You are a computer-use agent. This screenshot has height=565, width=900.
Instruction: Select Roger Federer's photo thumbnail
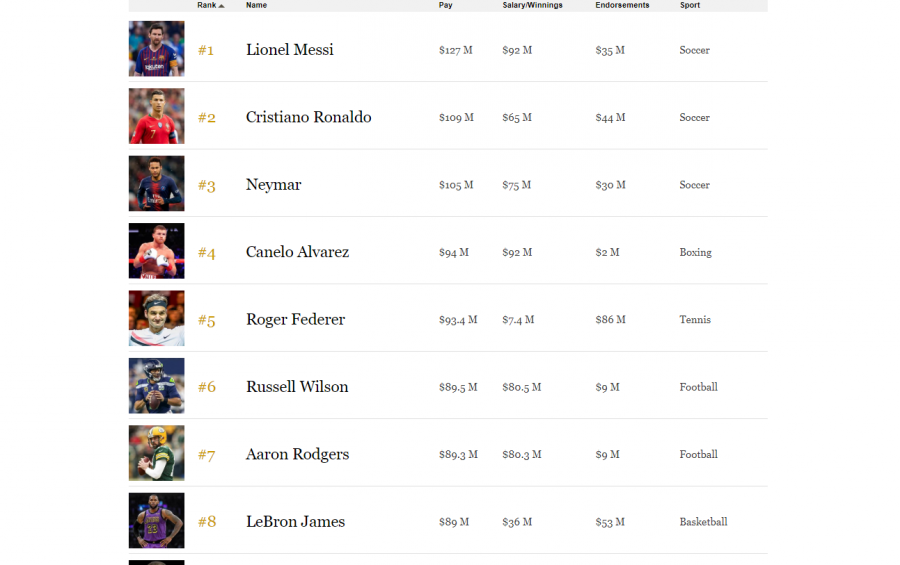157,319
